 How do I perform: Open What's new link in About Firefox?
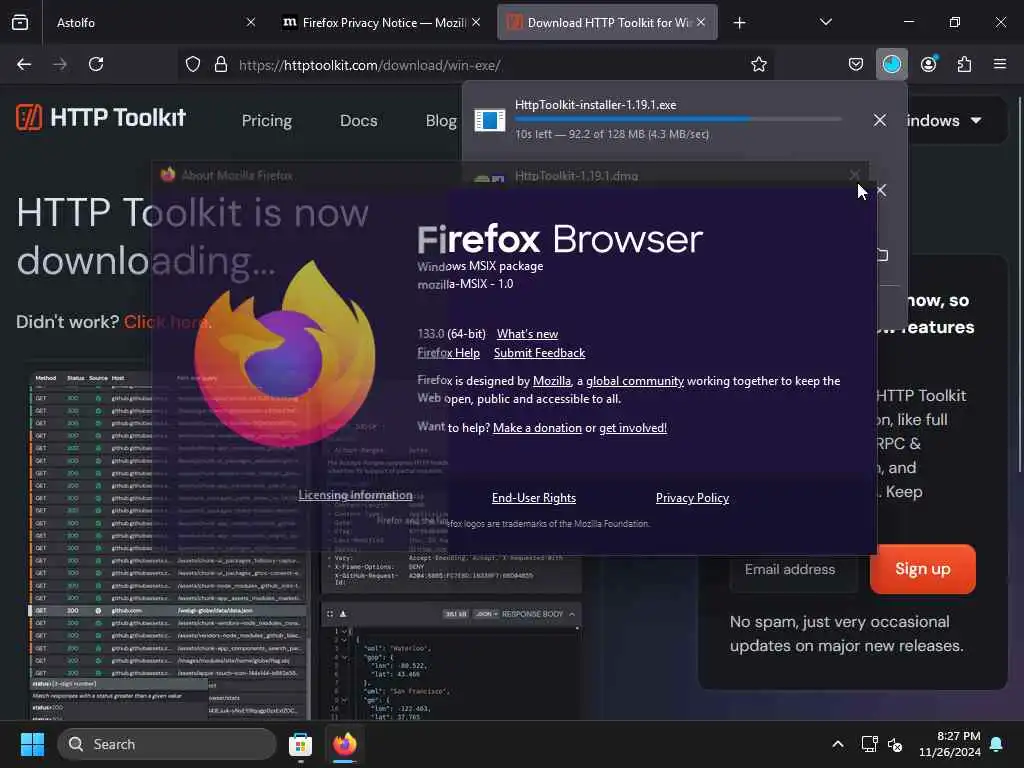pyautogui.click(x=527, y=334)
